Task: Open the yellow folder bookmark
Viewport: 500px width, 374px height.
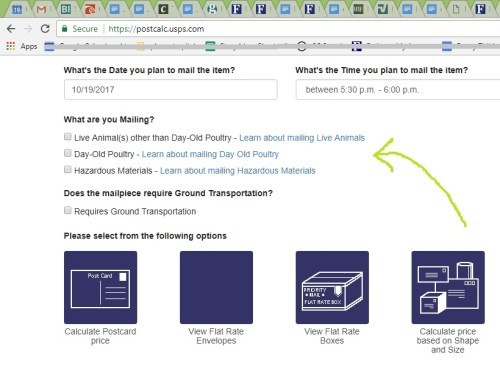Action: click(141, 46)
